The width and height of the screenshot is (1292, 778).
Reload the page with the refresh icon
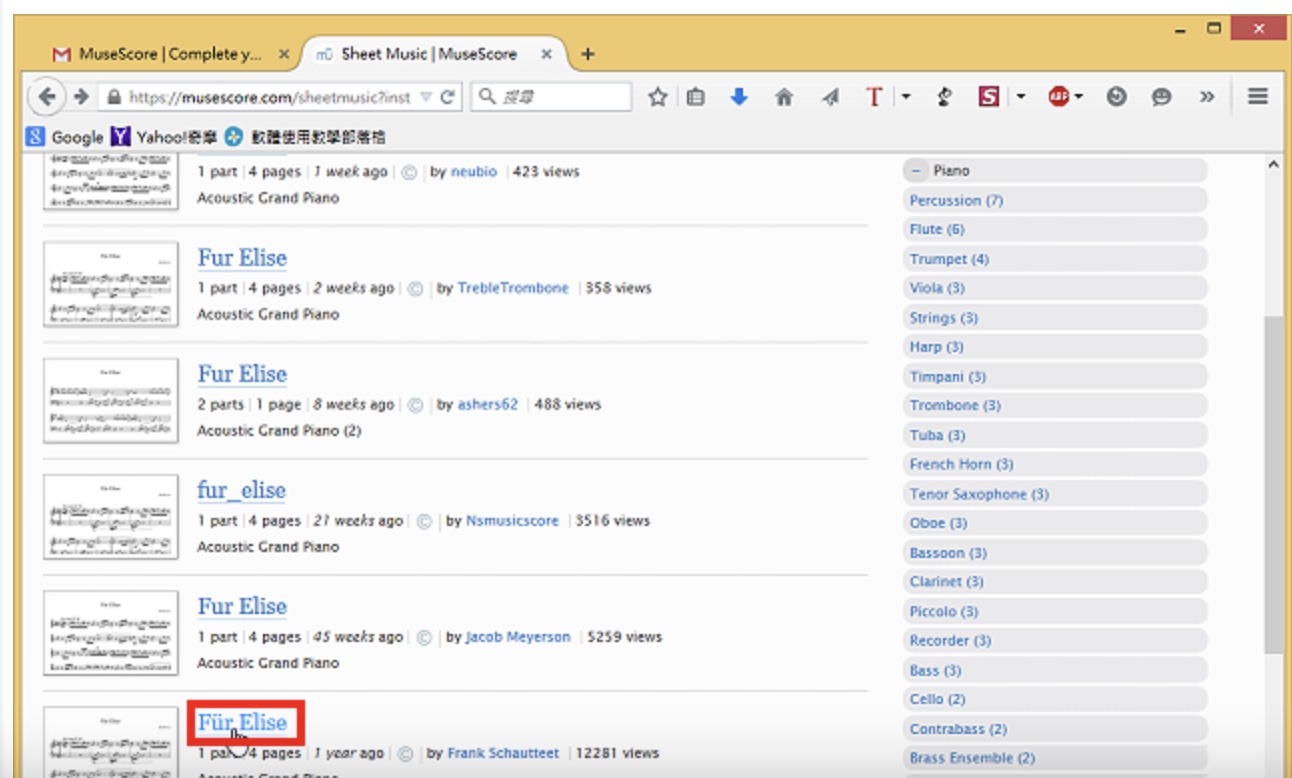(447, 97)
